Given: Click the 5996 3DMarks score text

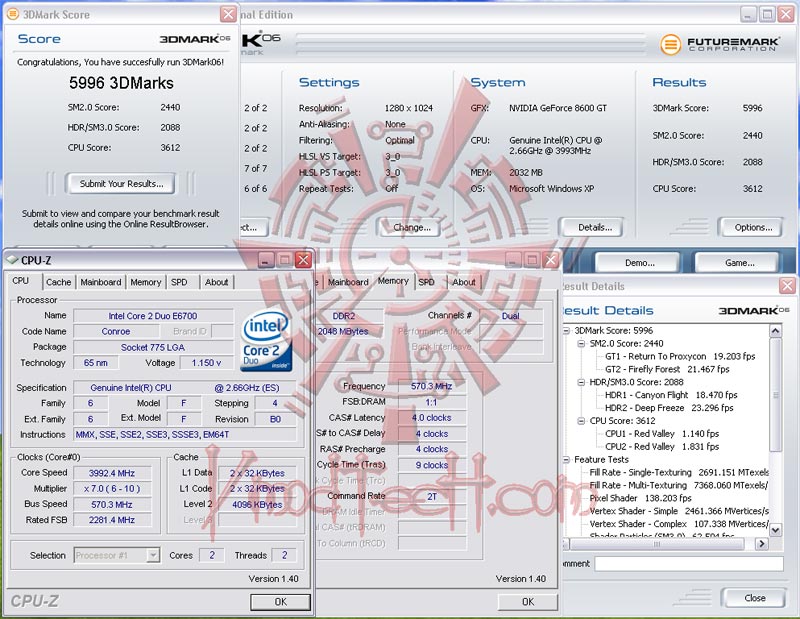Looking at the screenshot, I should tap(121, 83).
